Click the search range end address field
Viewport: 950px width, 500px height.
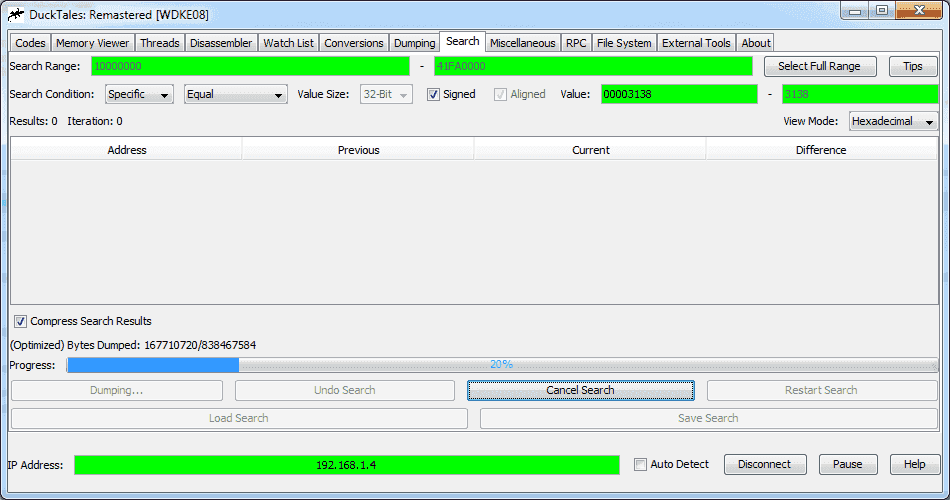tap(593, 66)
